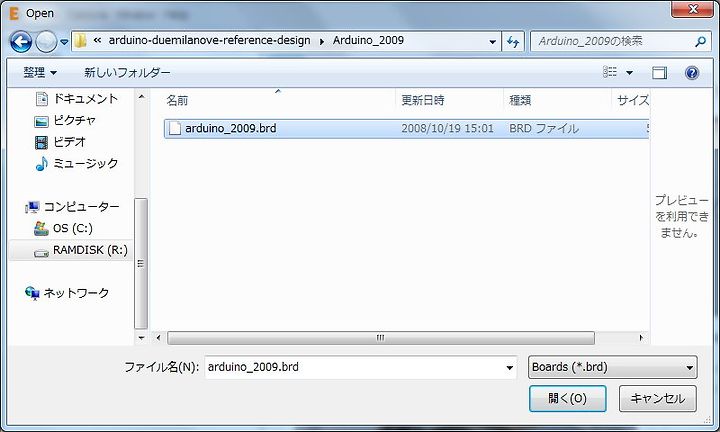Sort by サイズ column header
Image resolution: width=720 pixels, height=432 pixels.
coord(632,100)
